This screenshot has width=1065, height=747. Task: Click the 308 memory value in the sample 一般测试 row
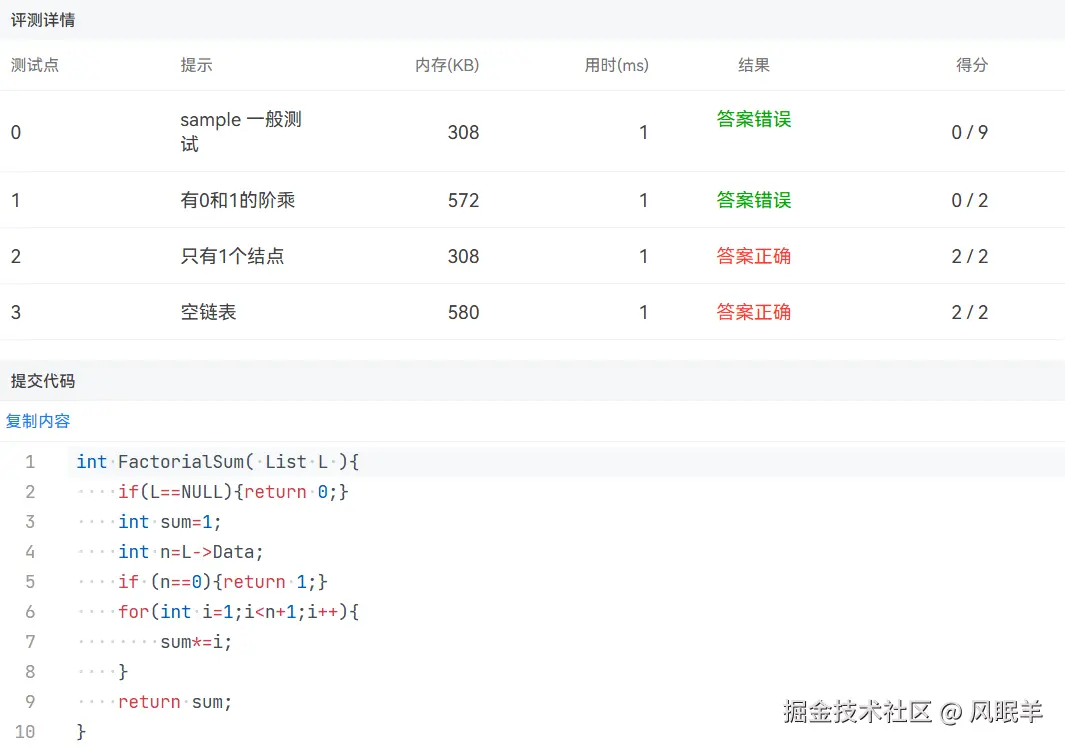pyautogui.click(x=463, y=132)
